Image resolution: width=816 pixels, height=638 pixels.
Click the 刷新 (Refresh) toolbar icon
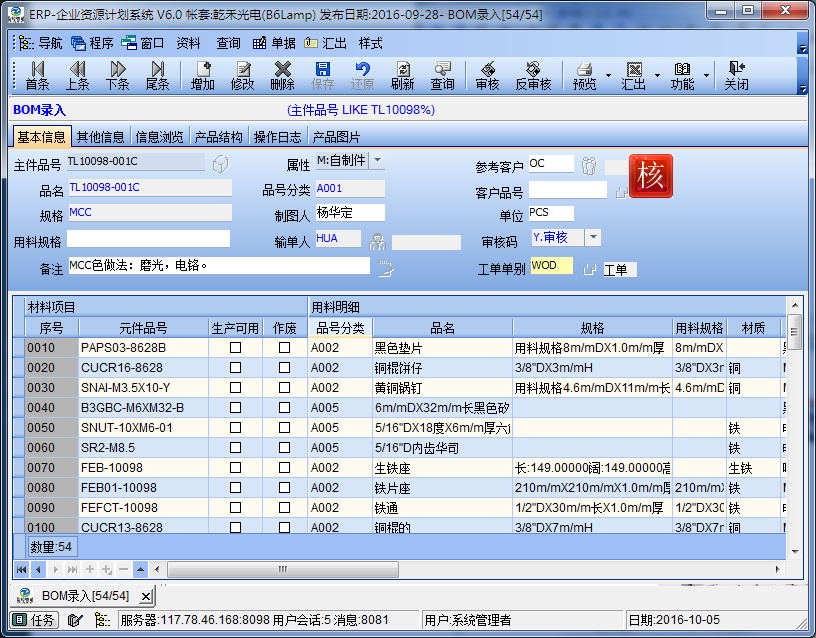(402, 75)
